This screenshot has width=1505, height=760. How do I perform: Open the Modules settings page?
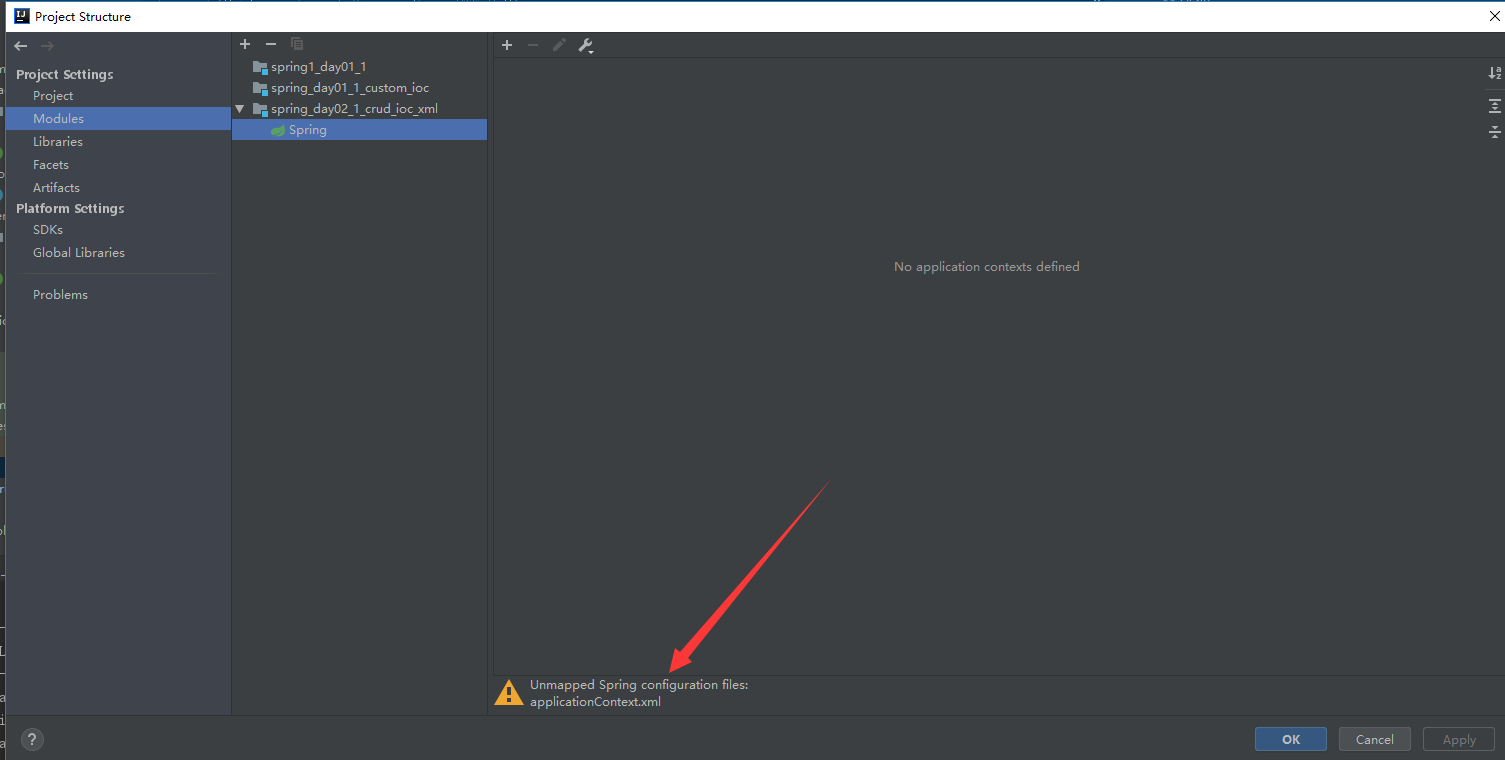tap(118, 118)
